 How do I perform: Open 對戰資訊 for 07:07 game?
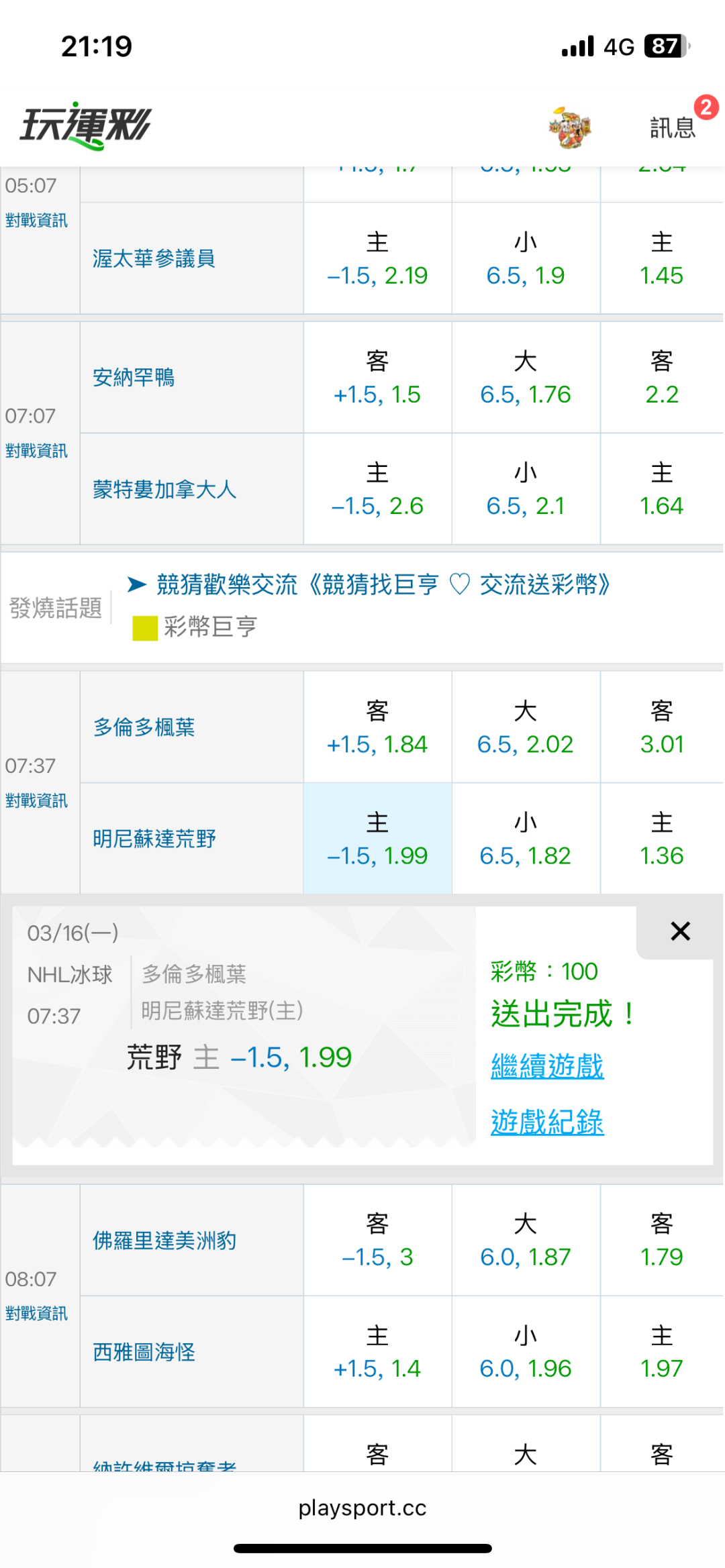[x=36, y=451]
